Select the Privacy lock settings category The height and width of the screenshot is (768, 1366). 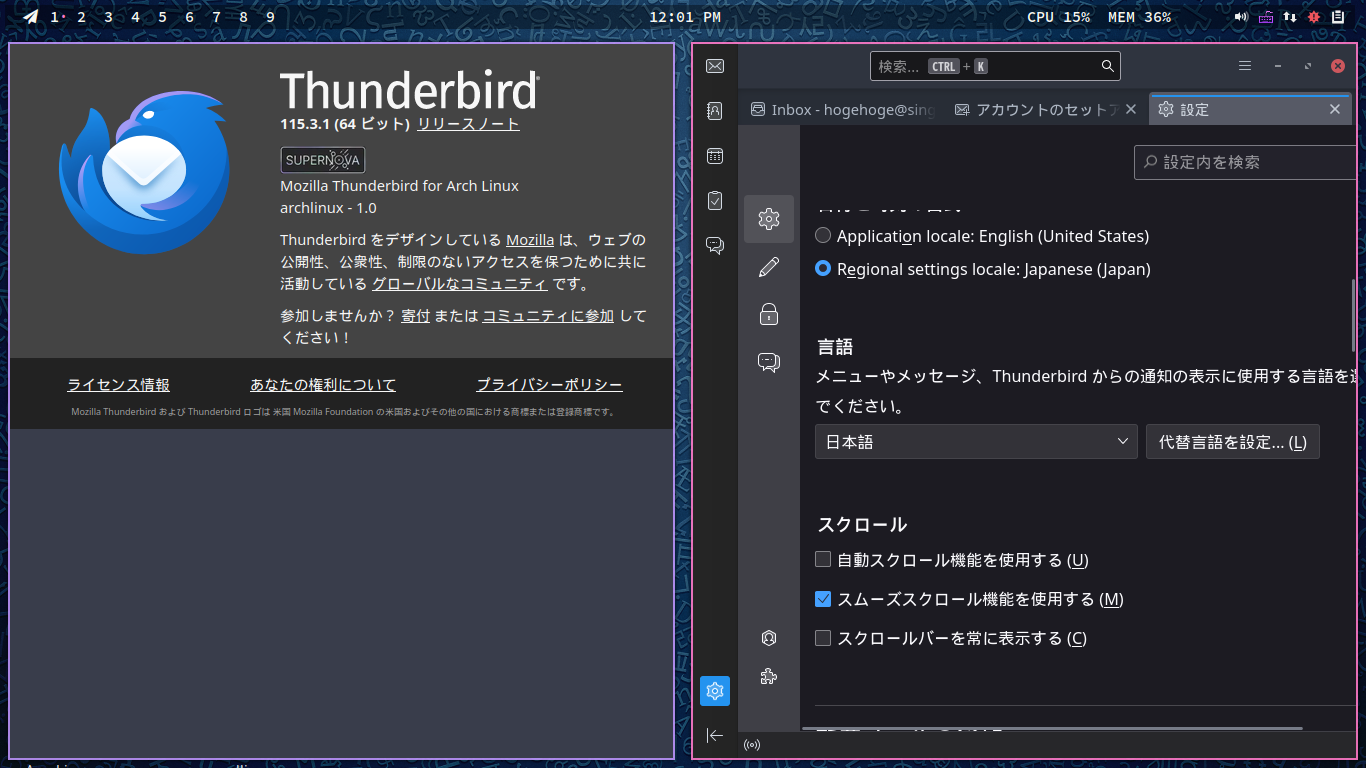click(x=769, y=314)
